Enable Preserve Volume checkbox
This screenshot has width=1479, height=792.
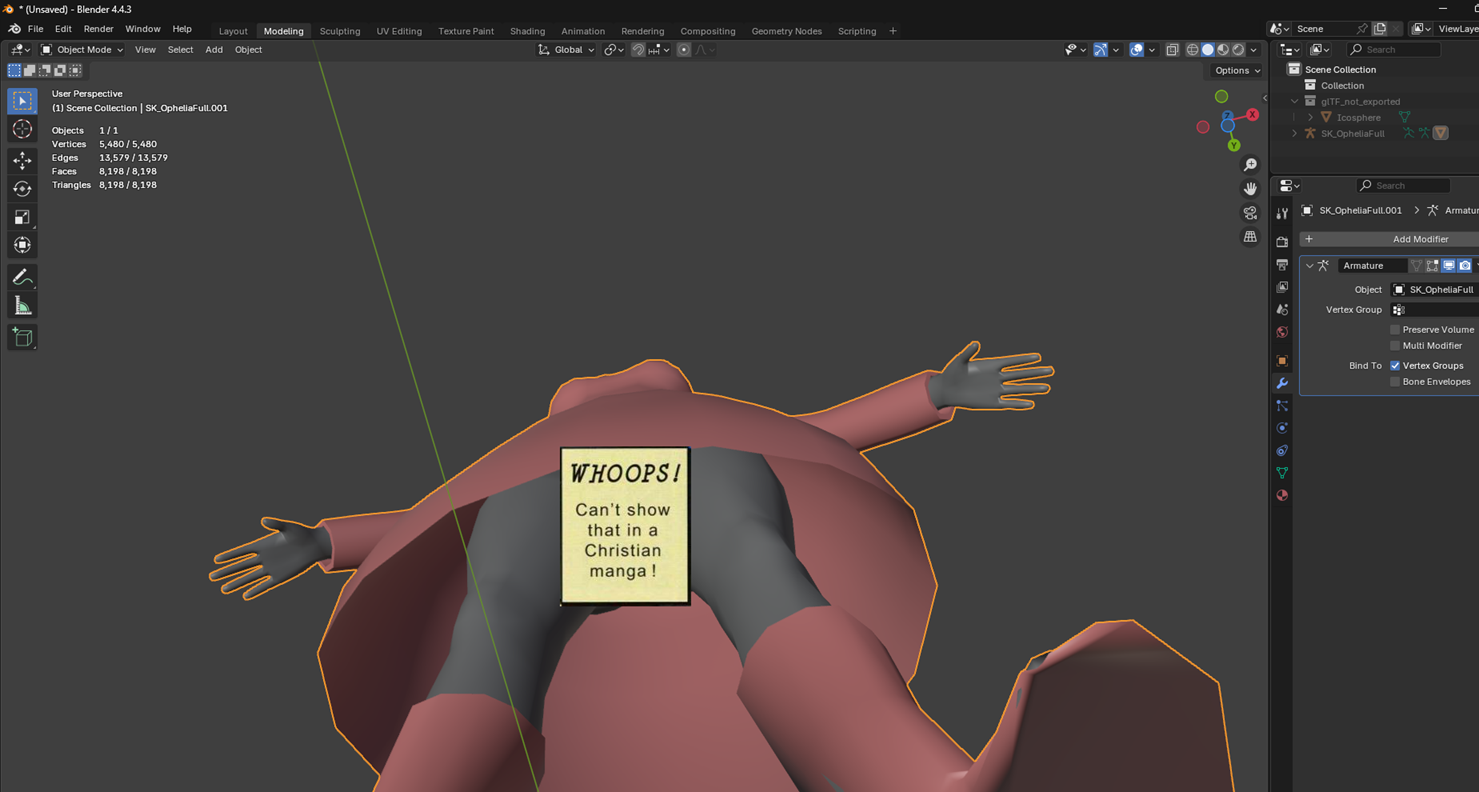tap(1395, 329)
